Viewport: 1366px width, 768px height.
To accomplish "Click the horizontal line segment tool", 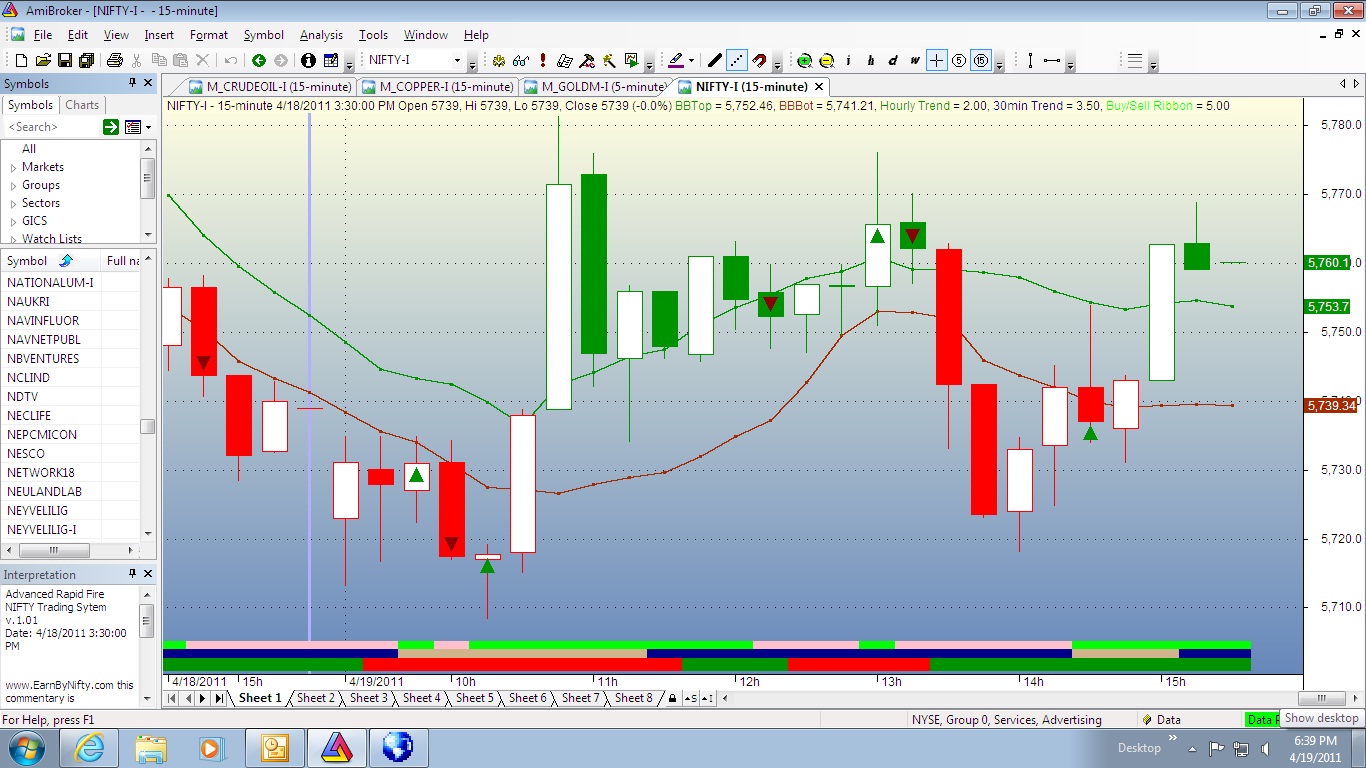I will point(1052,60).
